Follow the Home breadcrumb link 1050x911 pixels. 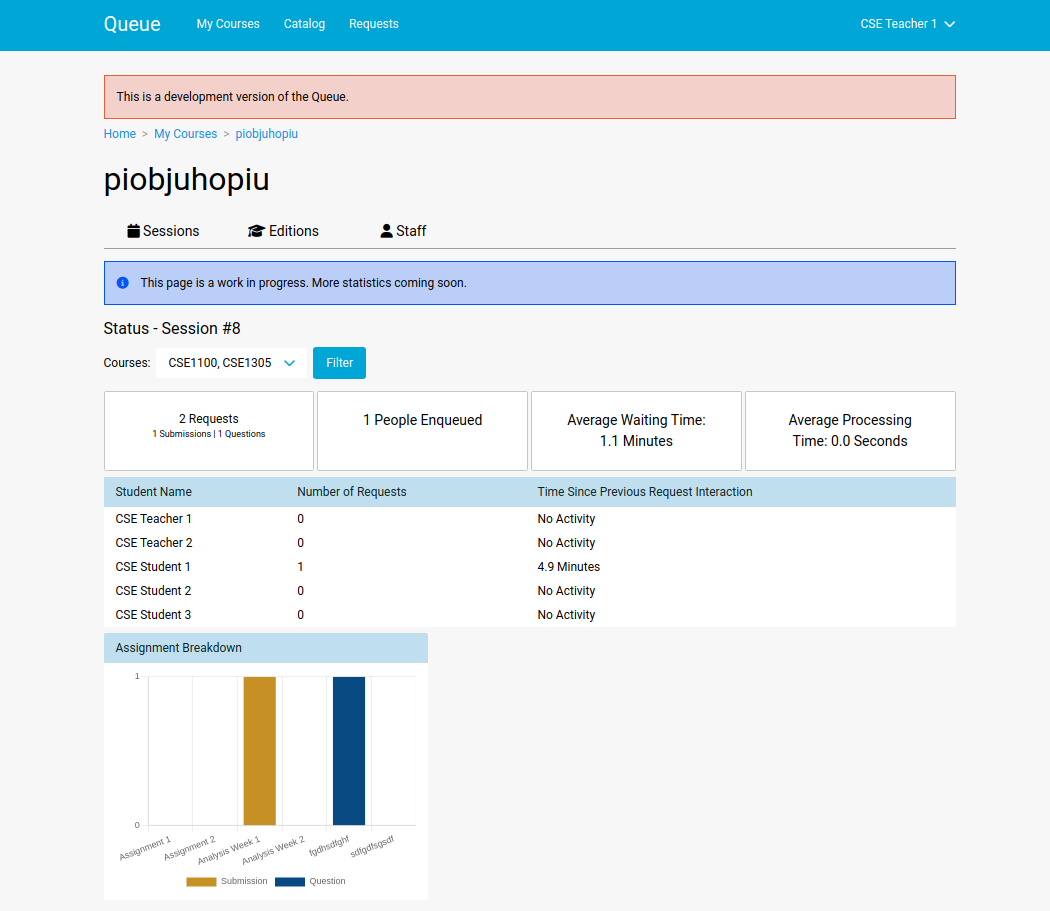[120, 134]
